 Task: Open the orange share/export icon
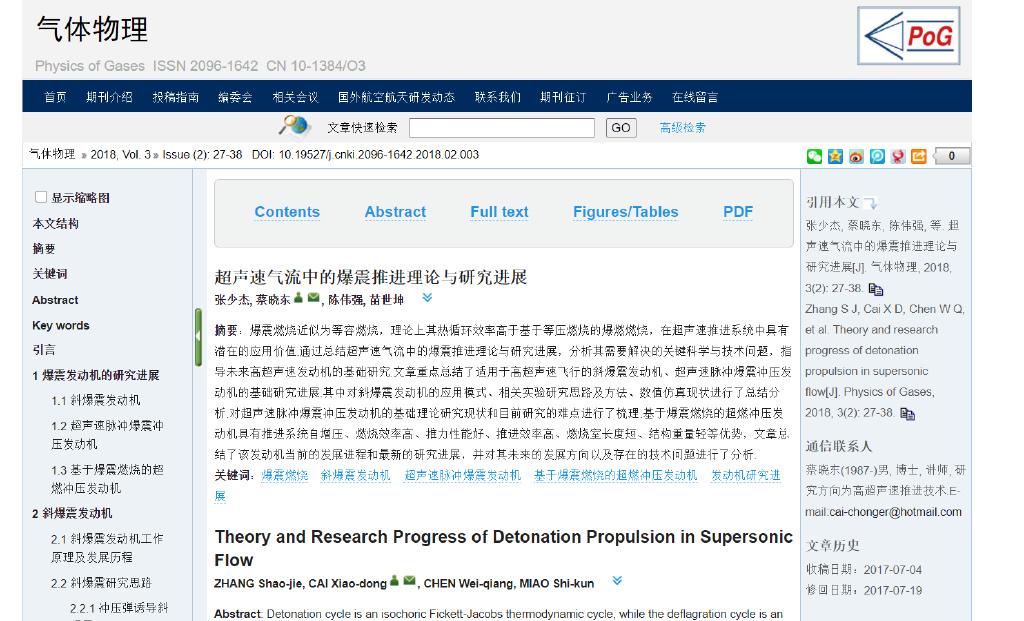click(918, 156)
